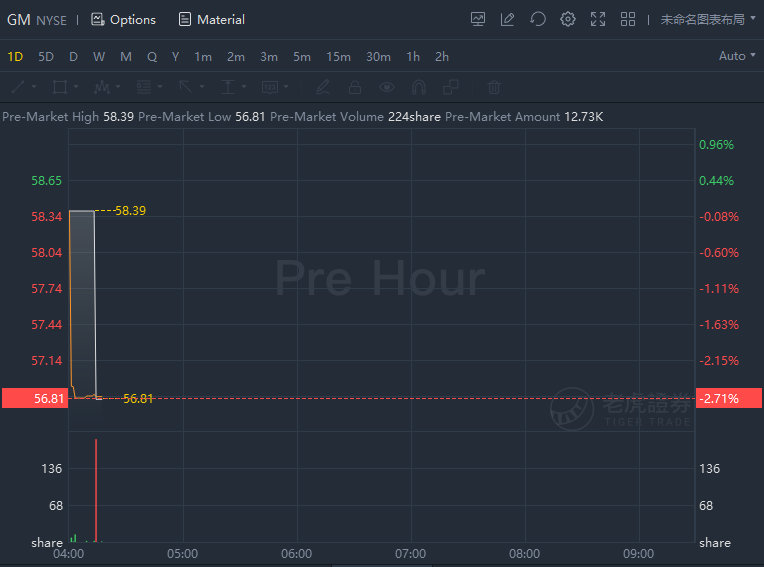This screenshot has width=764, height=567.
Task: Open the Options chain button
Action: coord(124,19)
